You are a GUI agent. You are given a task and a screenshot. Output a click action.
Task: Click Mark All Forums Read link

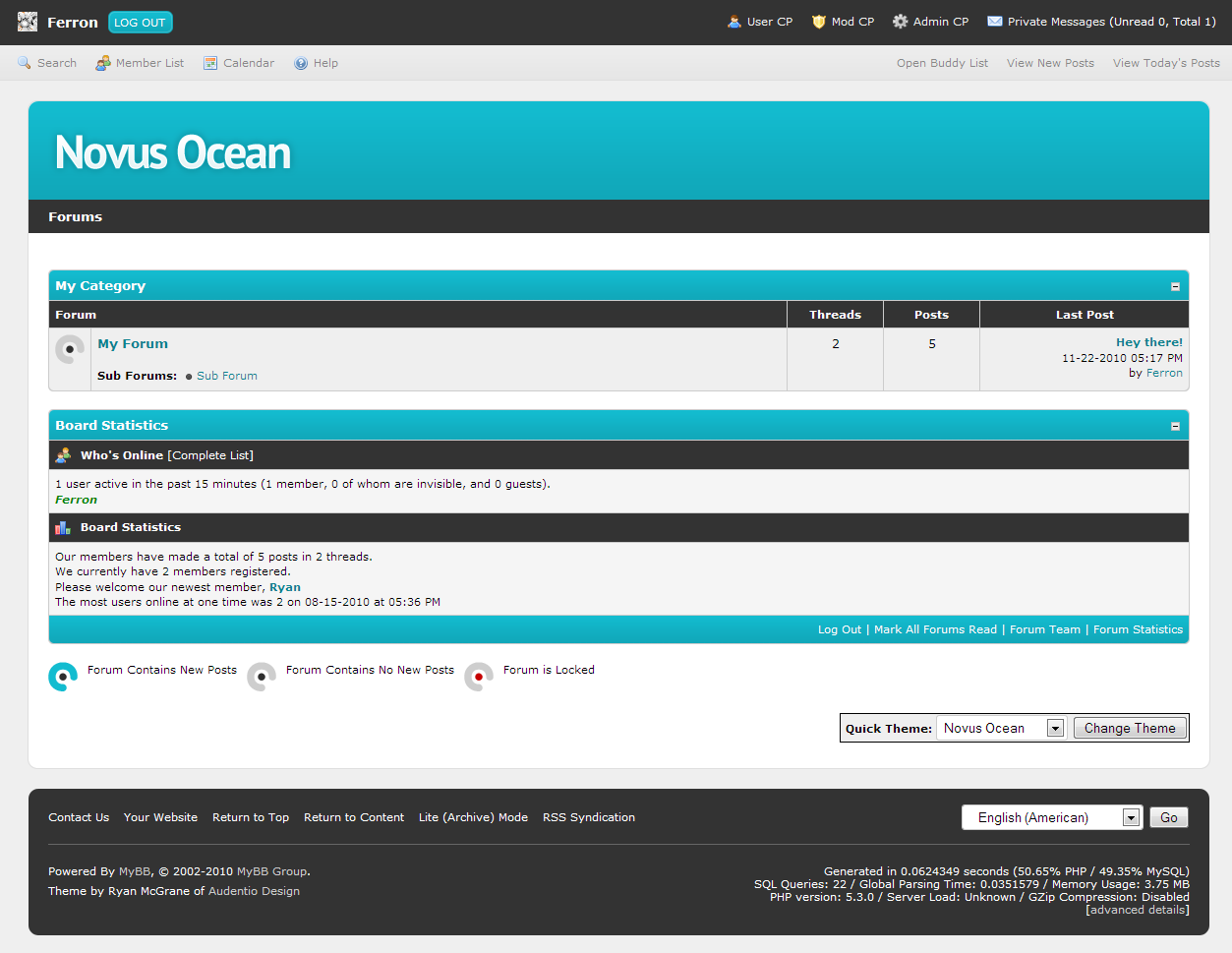tap(935, 629)
